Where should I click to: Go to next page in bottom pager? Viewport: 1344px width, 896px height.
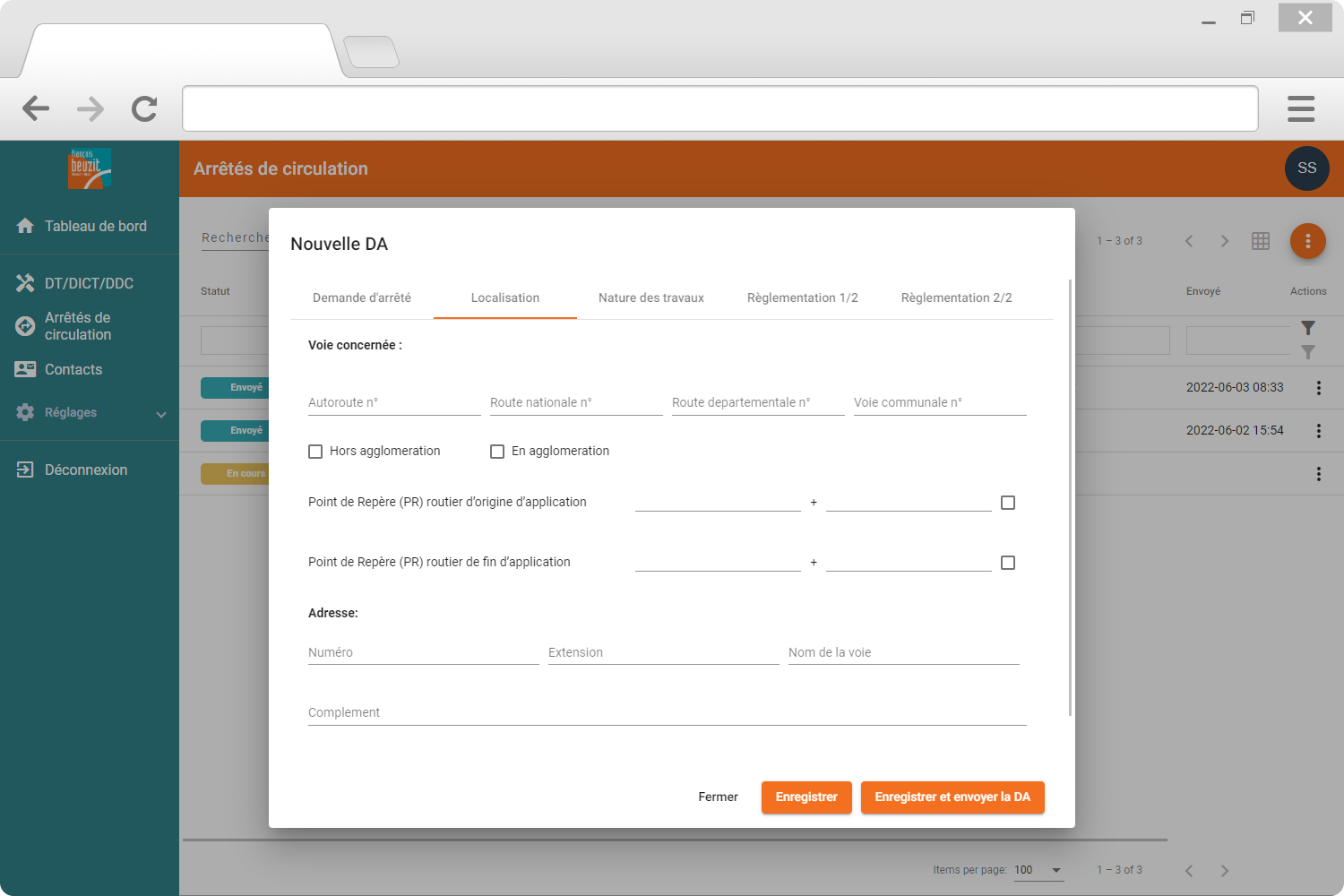point(1225,871)
